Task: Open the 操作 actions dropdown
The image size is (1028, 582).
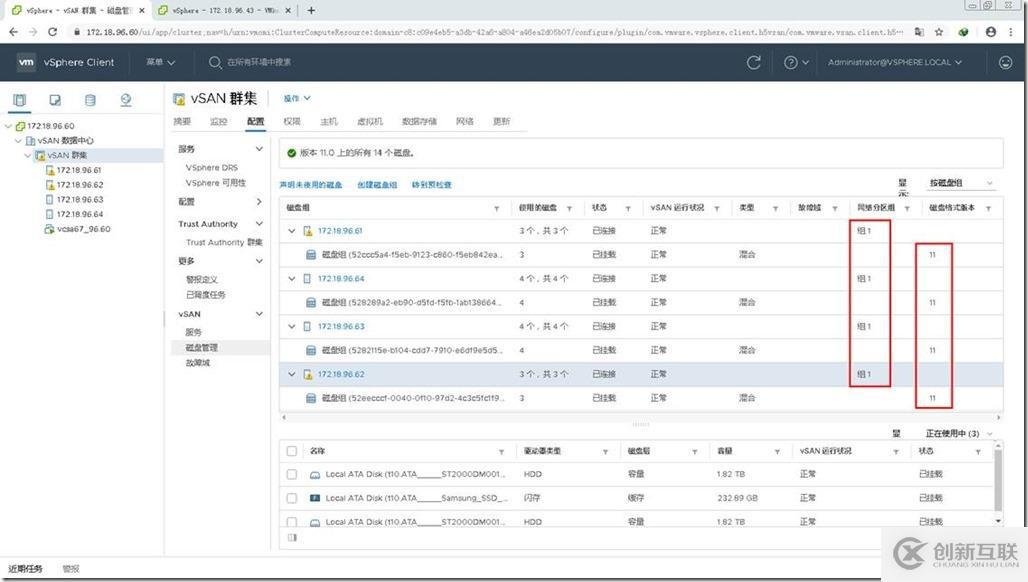Action: (x=297, y=98)
